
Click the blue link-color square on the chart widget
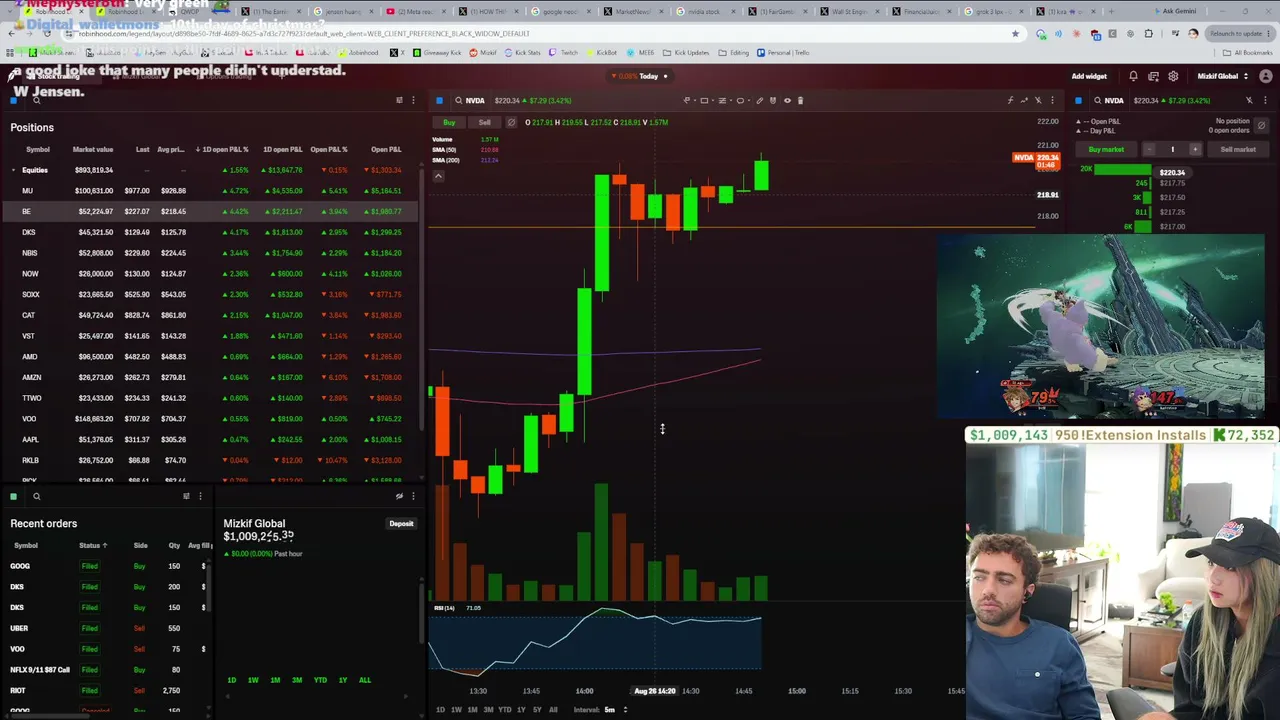click(x=439, y=100)
